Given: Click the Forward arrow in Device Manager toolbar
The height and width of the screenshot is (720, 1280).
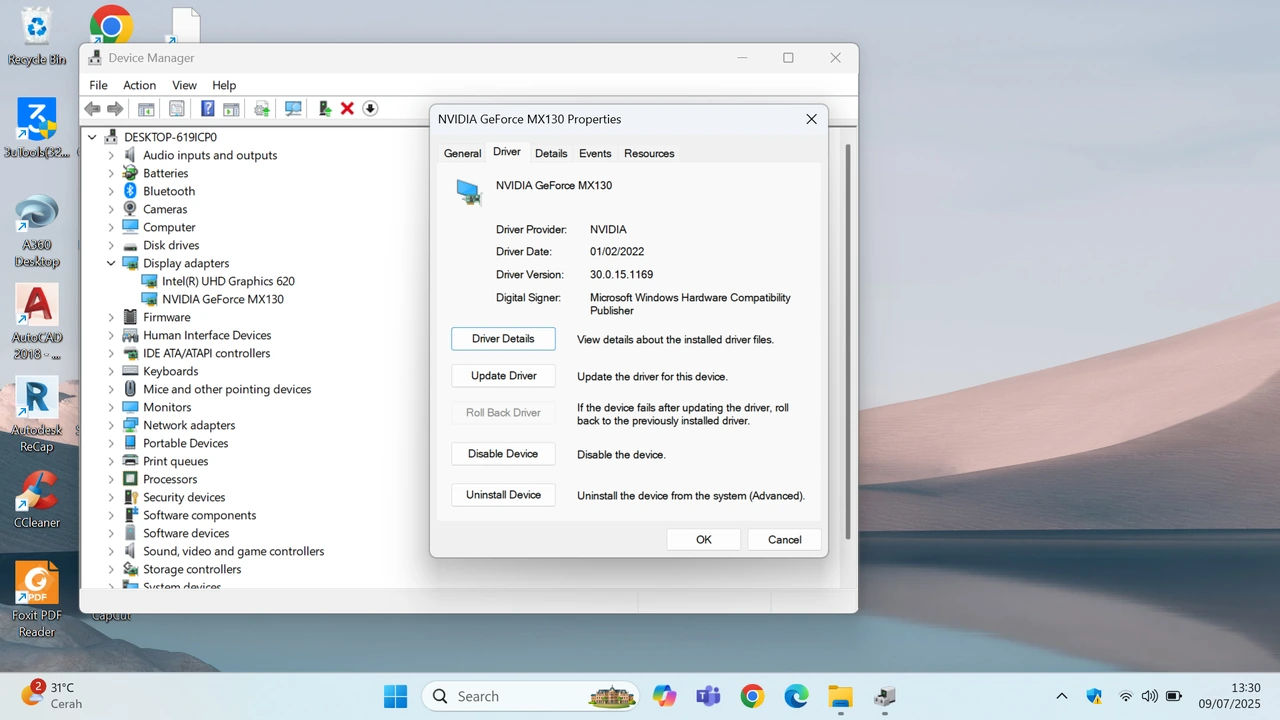Looking at the screenshot, I should [115, 108].
